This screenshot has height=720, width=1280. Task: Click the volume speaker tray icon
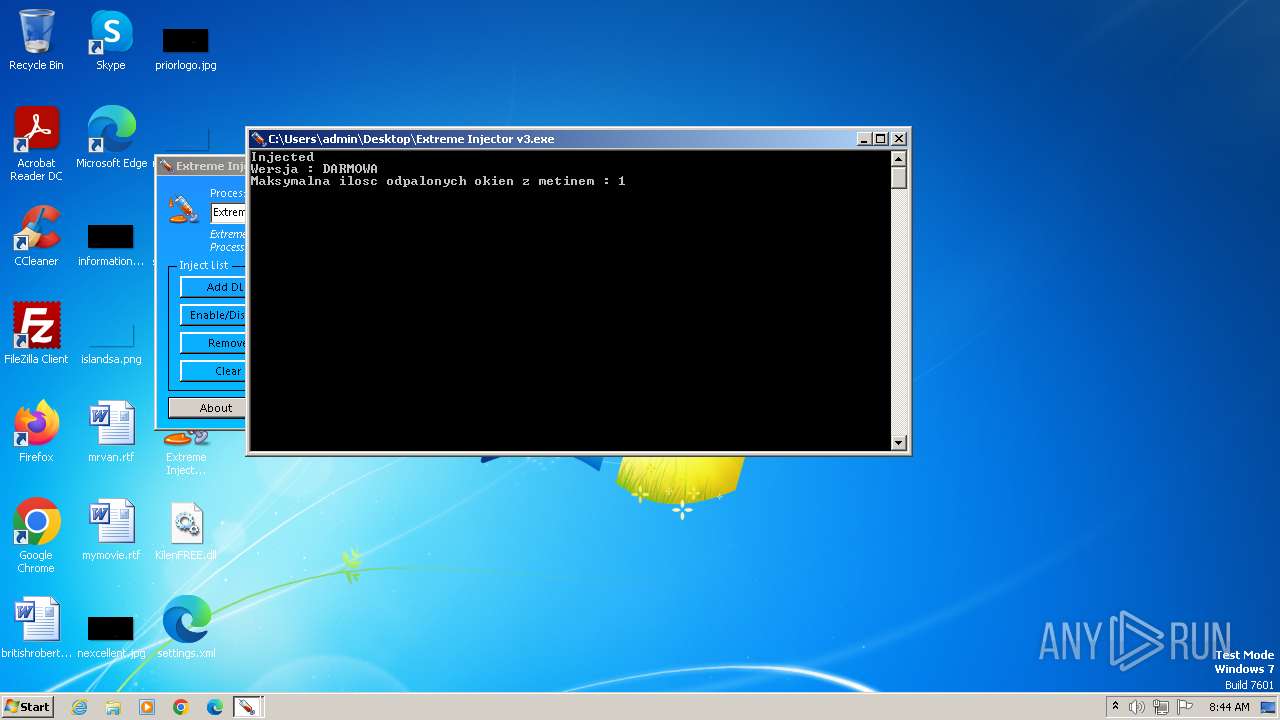tap(1137, 707)
